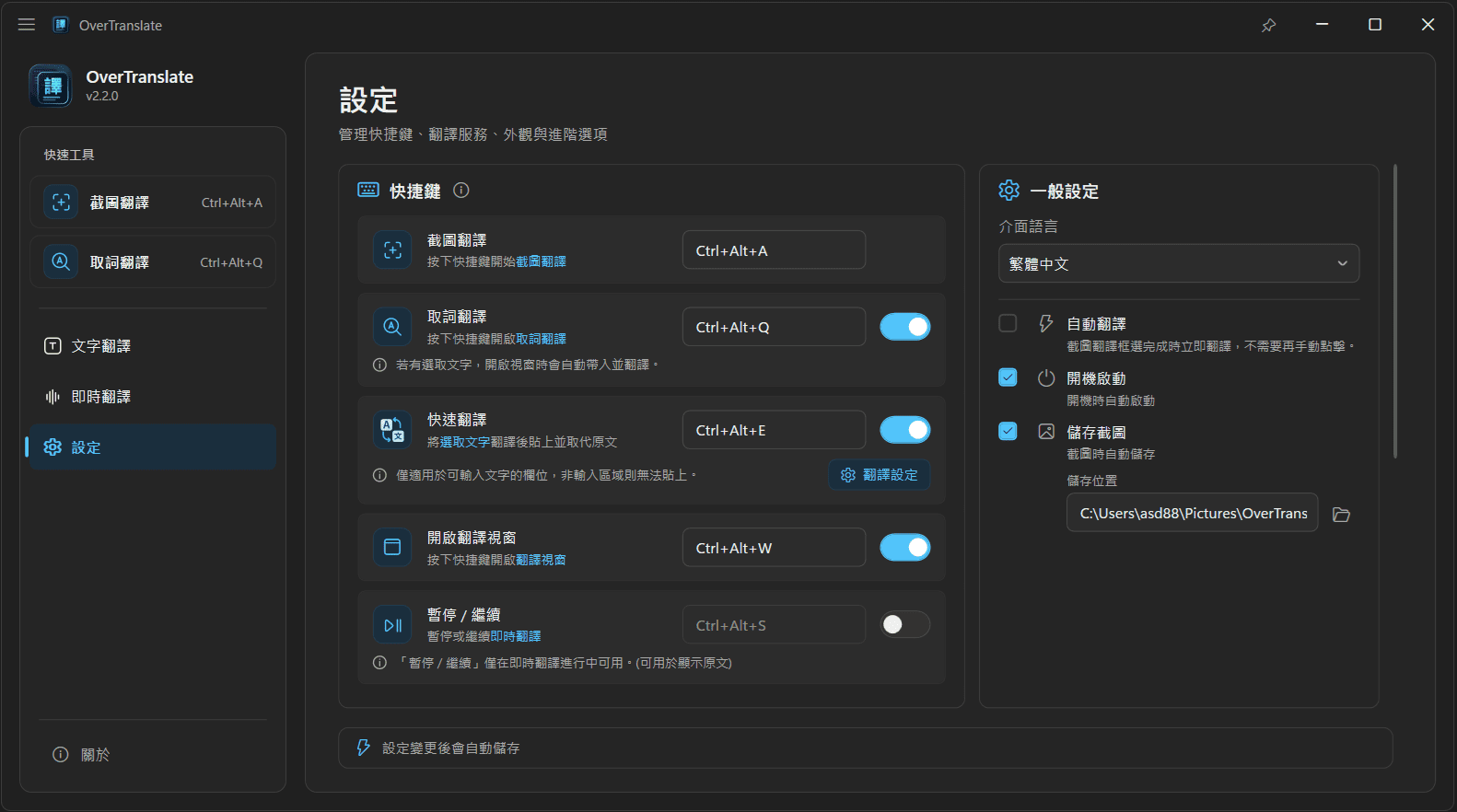Click the power icon beside 開機啟動
The image size is (1457, 812).
(1046, 378)
